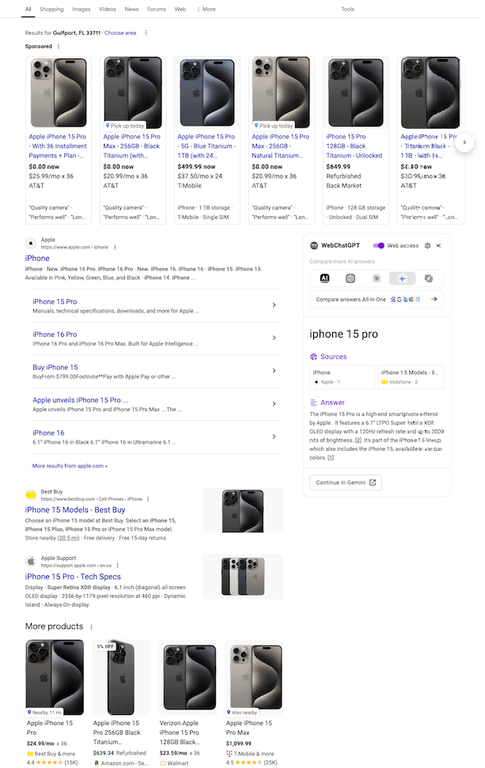Click the Choose area link
Screen dimensions: 485x768
(120, 33)
